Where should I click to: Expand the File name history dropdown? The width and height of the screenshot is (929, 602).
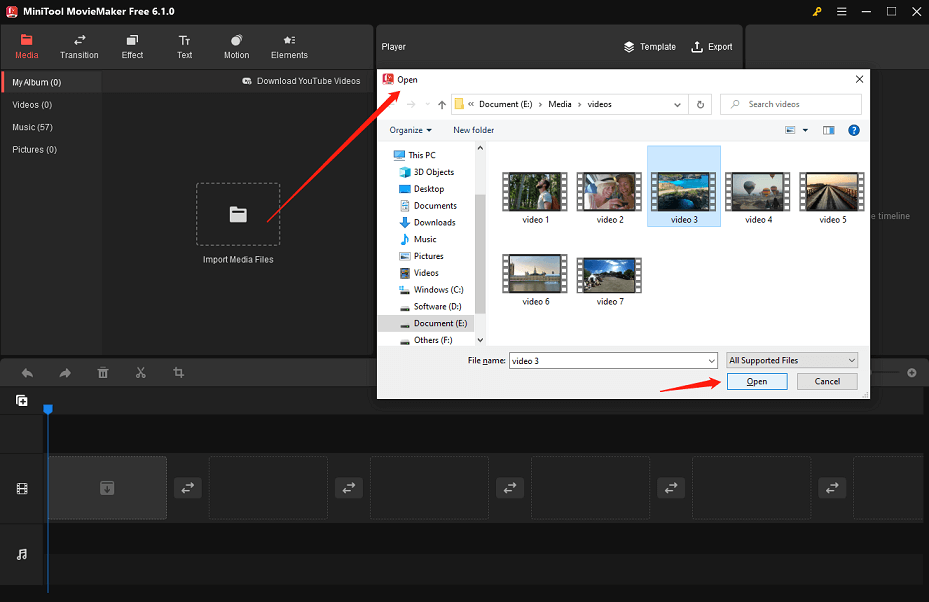711,360
